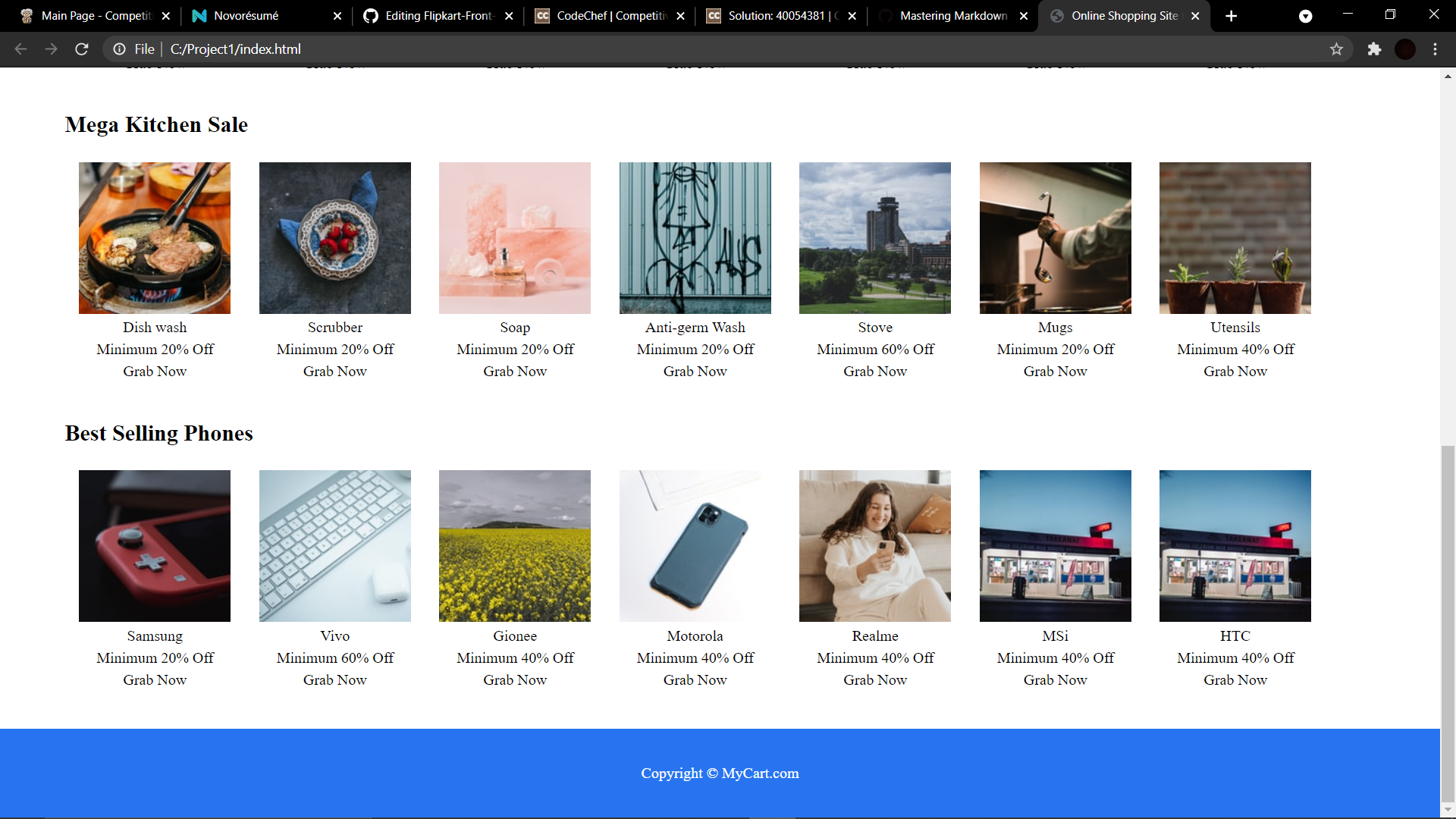The image size is (1456, 819).
Task: Click the Dish wash product image
Action: pyautogui.click(x=154, y=237)
